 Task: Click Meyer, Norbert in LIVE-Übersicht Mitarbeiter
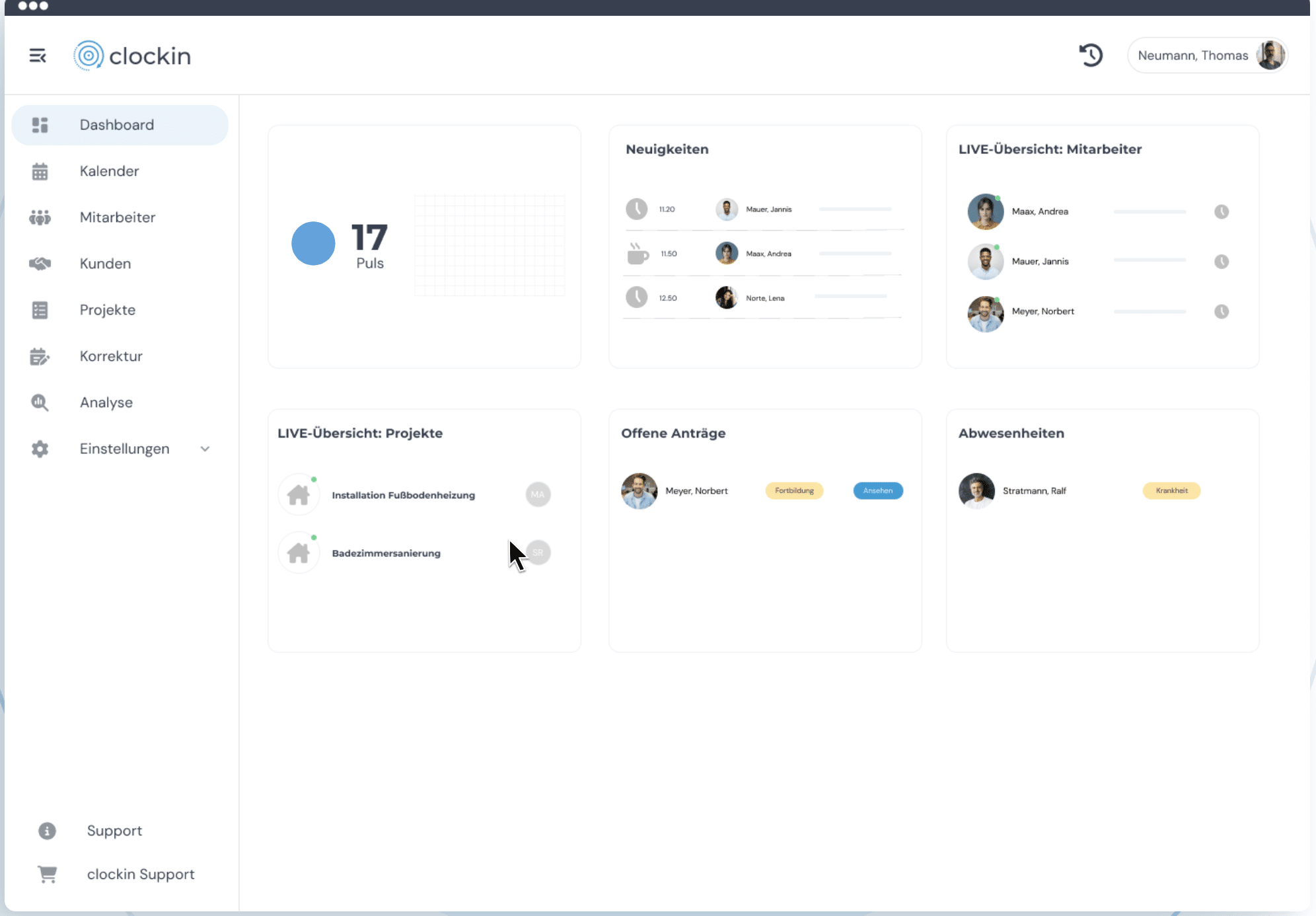pyautogui.click(x=1042, y=311)
